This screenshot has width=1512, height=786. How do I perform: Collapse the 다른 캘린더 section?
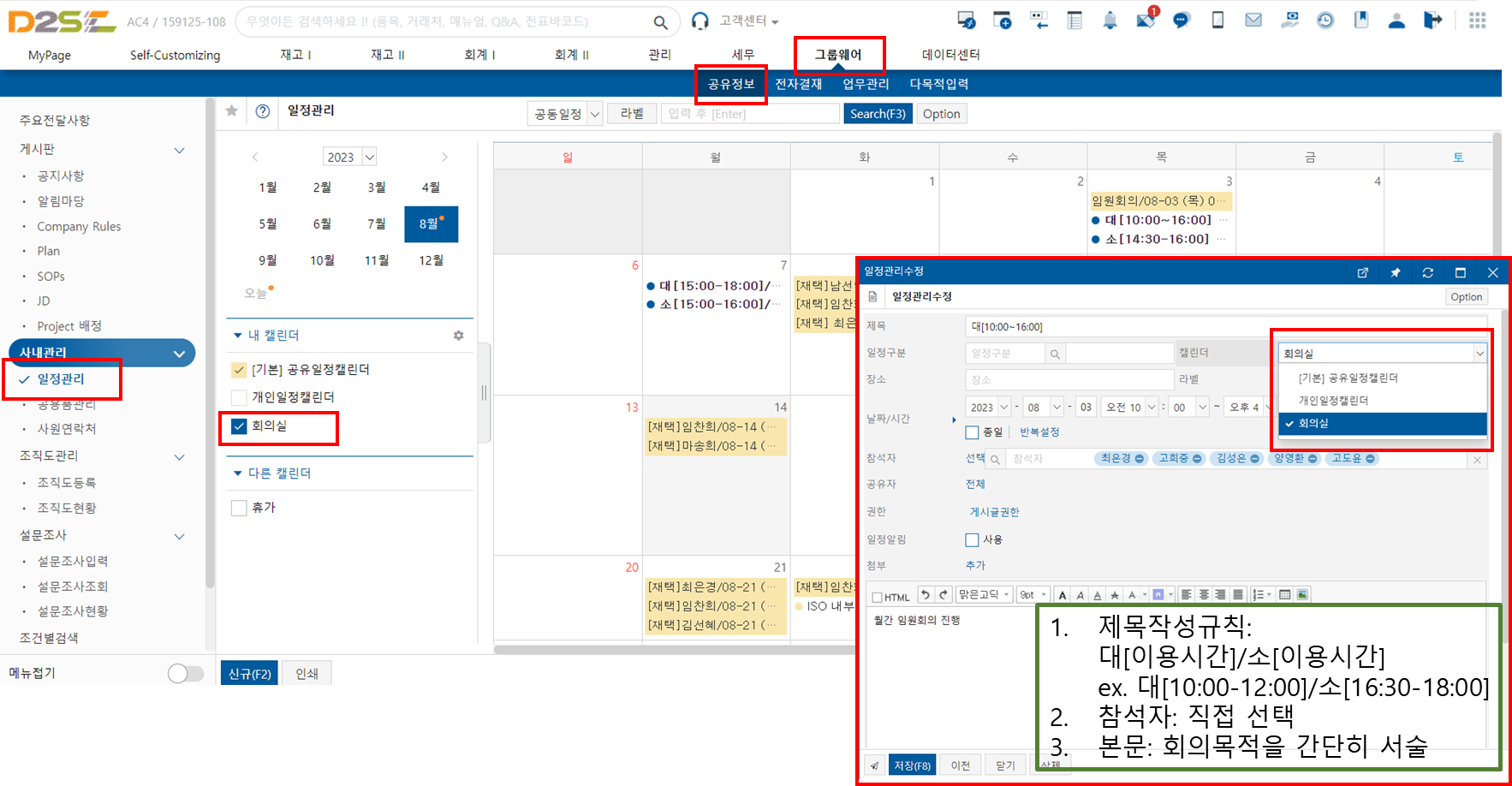coord(237,473)
